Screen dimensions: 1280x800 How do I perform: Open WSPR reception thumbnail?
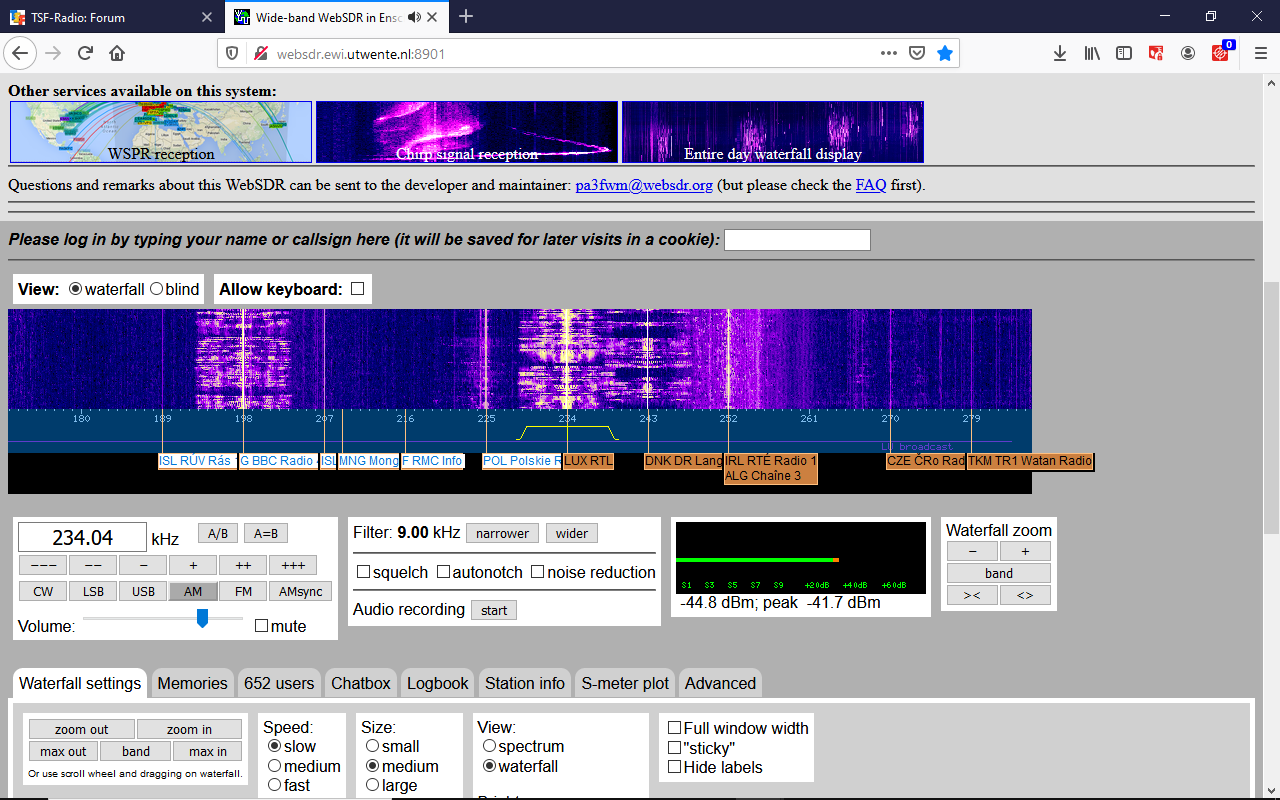(x=161, y=132)
